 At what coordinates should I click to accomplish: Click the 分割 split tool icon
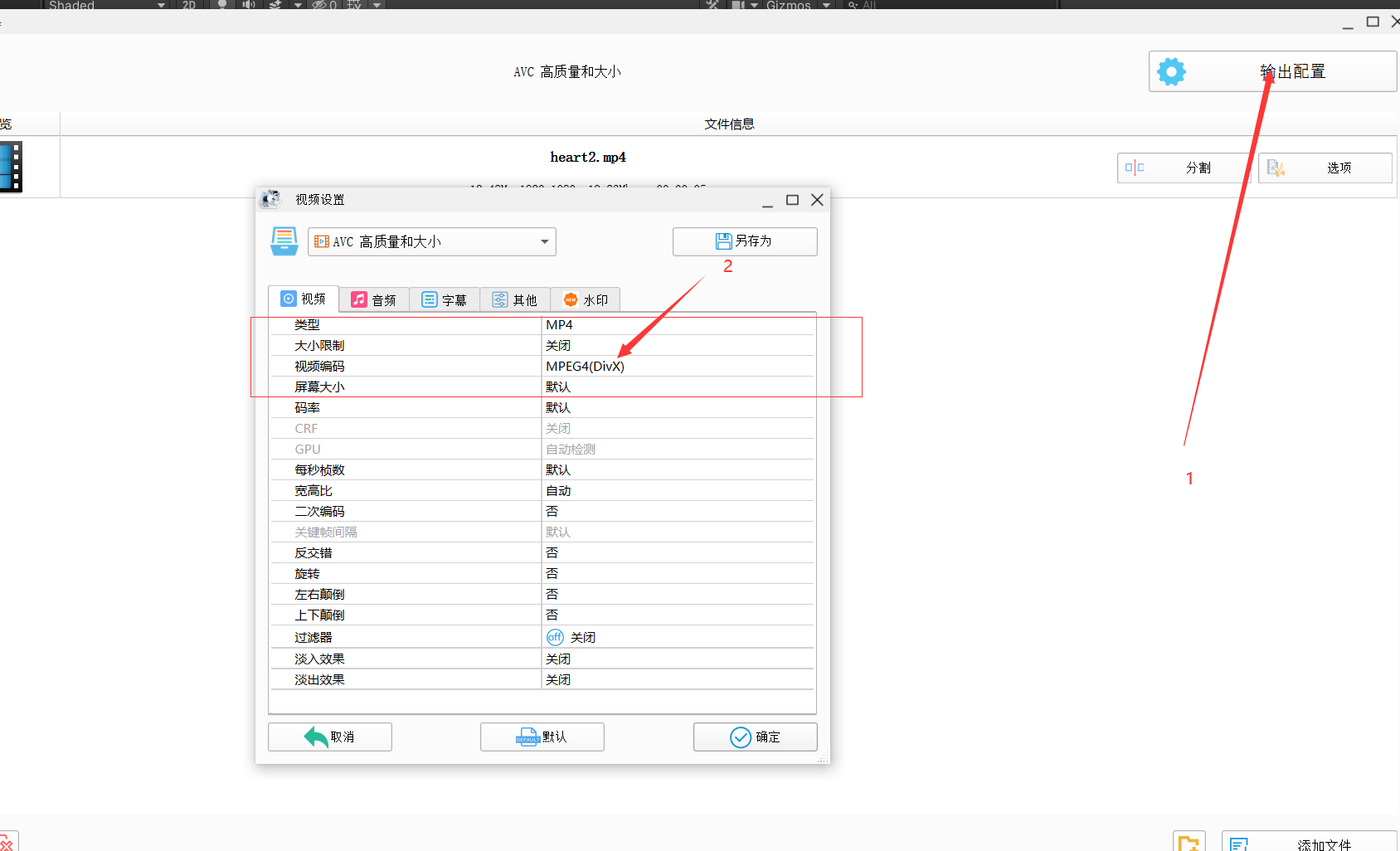click(1135, 168)
